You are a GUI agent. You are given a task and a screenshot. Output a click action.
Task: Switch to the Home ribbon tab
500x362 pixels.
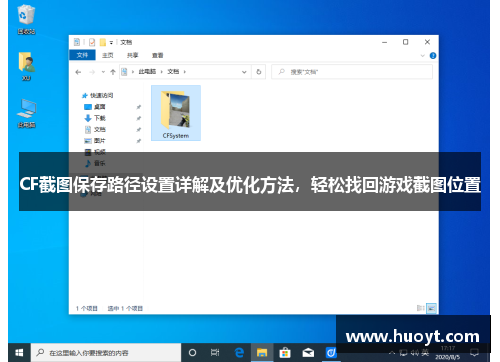[x=108, y=55]
